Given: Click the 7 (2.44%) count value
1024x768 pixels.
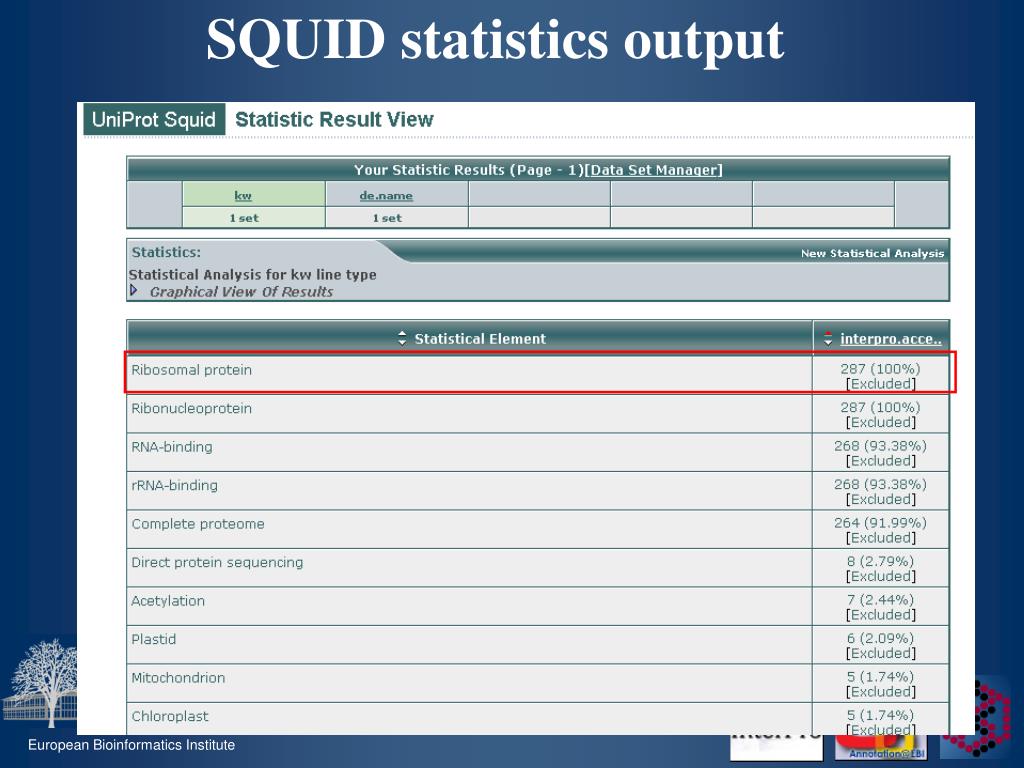Looking at the screenshot, I should pos(880,600).
